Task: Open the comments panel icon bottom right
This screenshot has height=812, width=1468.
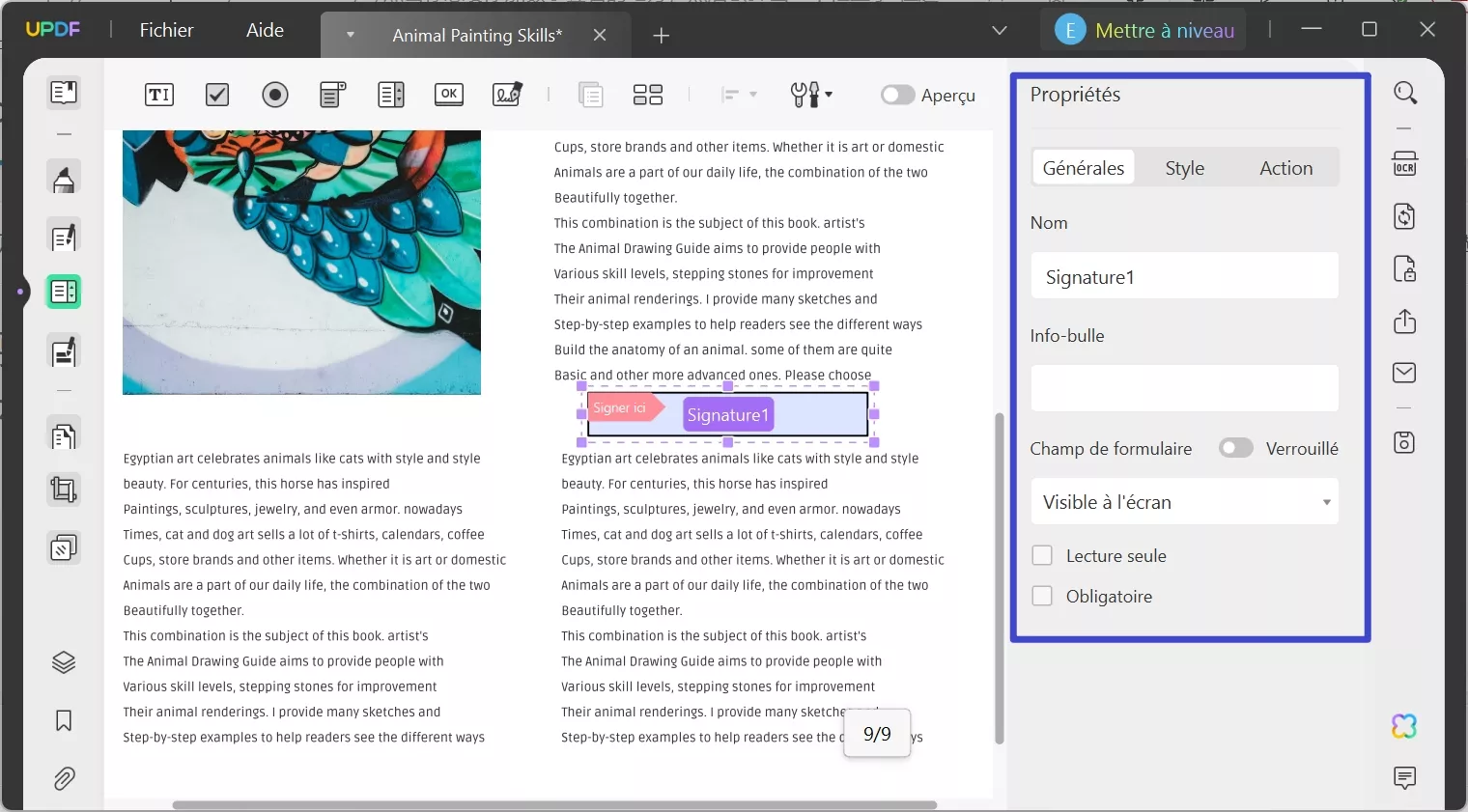Action: click(x=1405, y=777)
